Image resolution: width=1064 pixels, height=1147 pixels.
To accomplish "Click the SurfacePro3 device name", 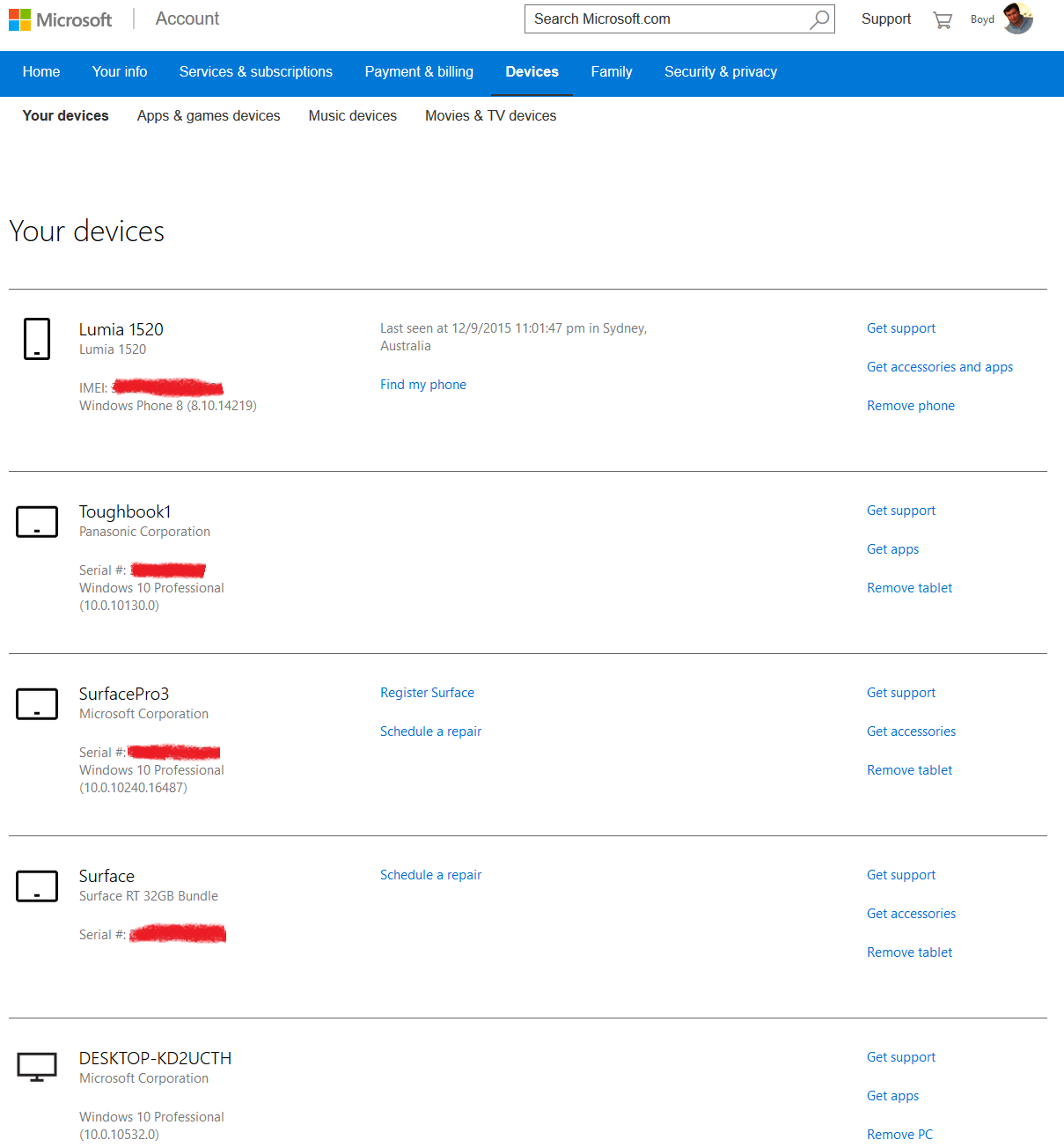I will 124,694.
